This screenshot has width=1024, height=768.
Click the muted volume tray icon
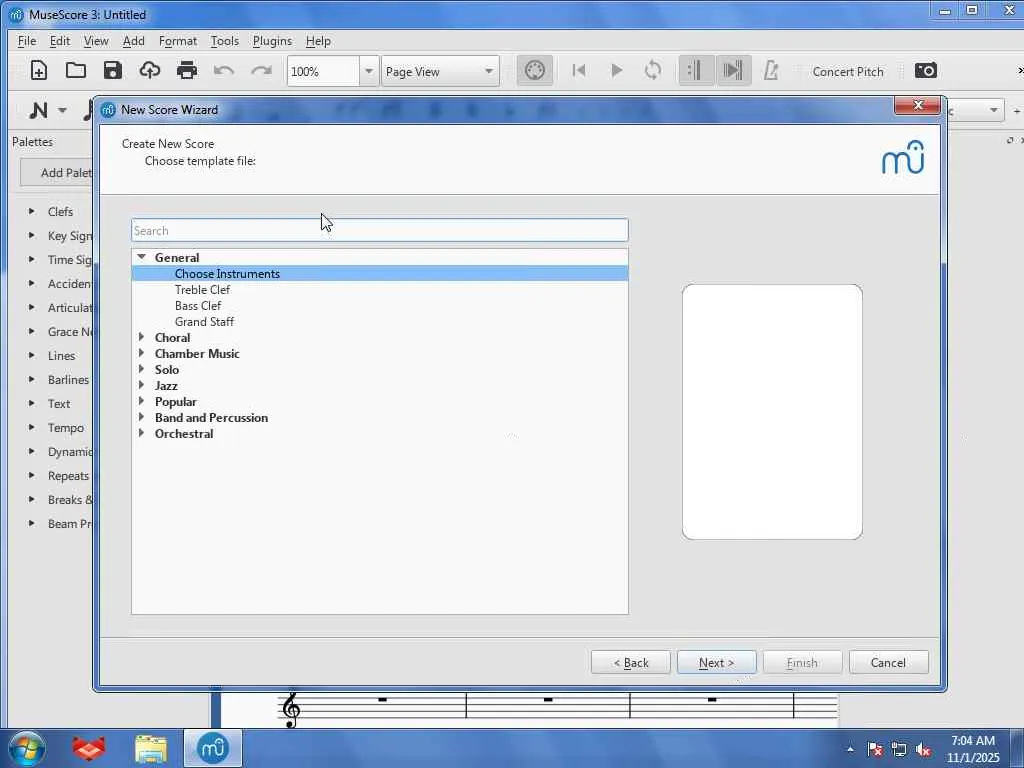(x=923, y=750)
